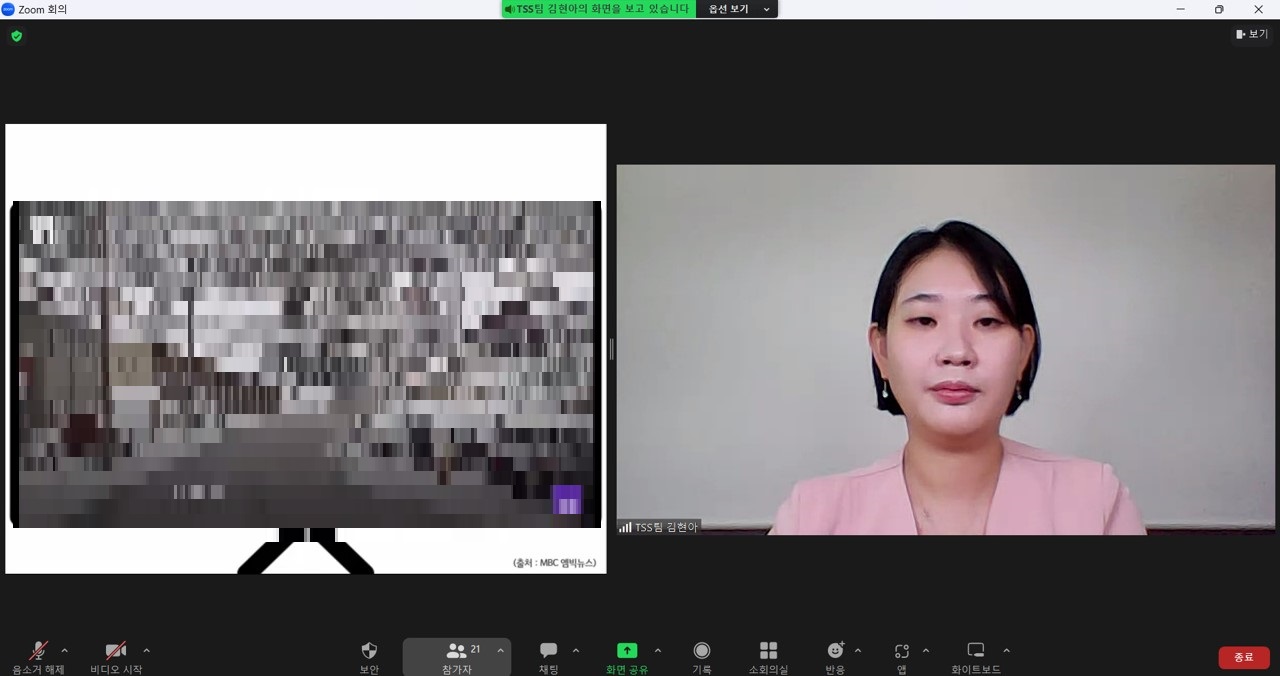Maximize the Zoom 회의 window
The width and height of the screenshot is (1280, 676).
(x=1219, y=9)
